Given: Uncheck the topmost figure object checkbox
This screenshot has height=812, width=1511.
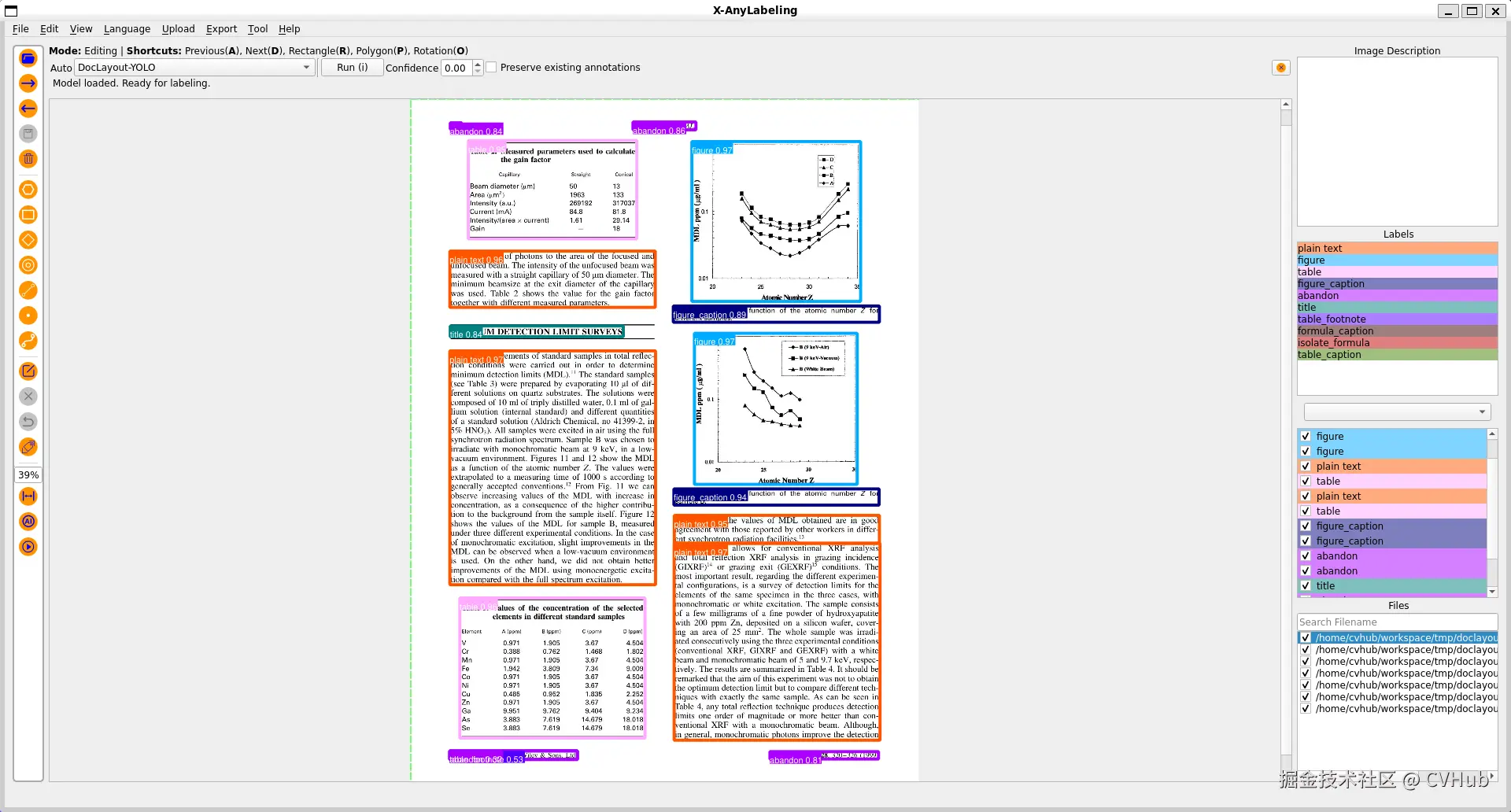Looking at the screenshot, I should click(x=1306, y=437).
